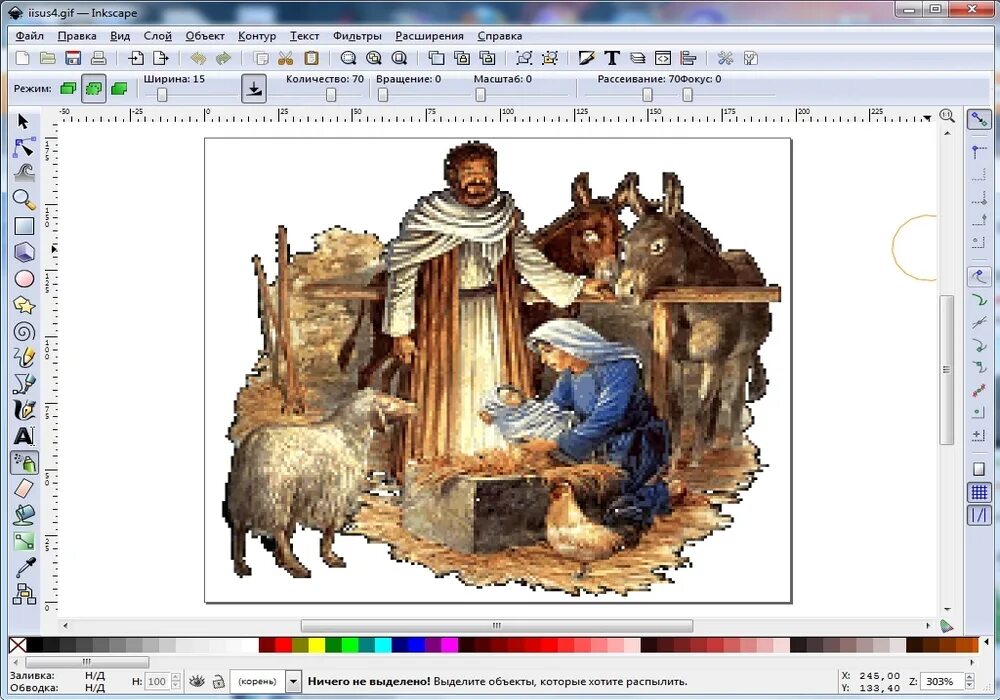Open Align and Distribute icon
Image resolution: width=1000 pixels, height=700 pixels.
coord(688,58)
